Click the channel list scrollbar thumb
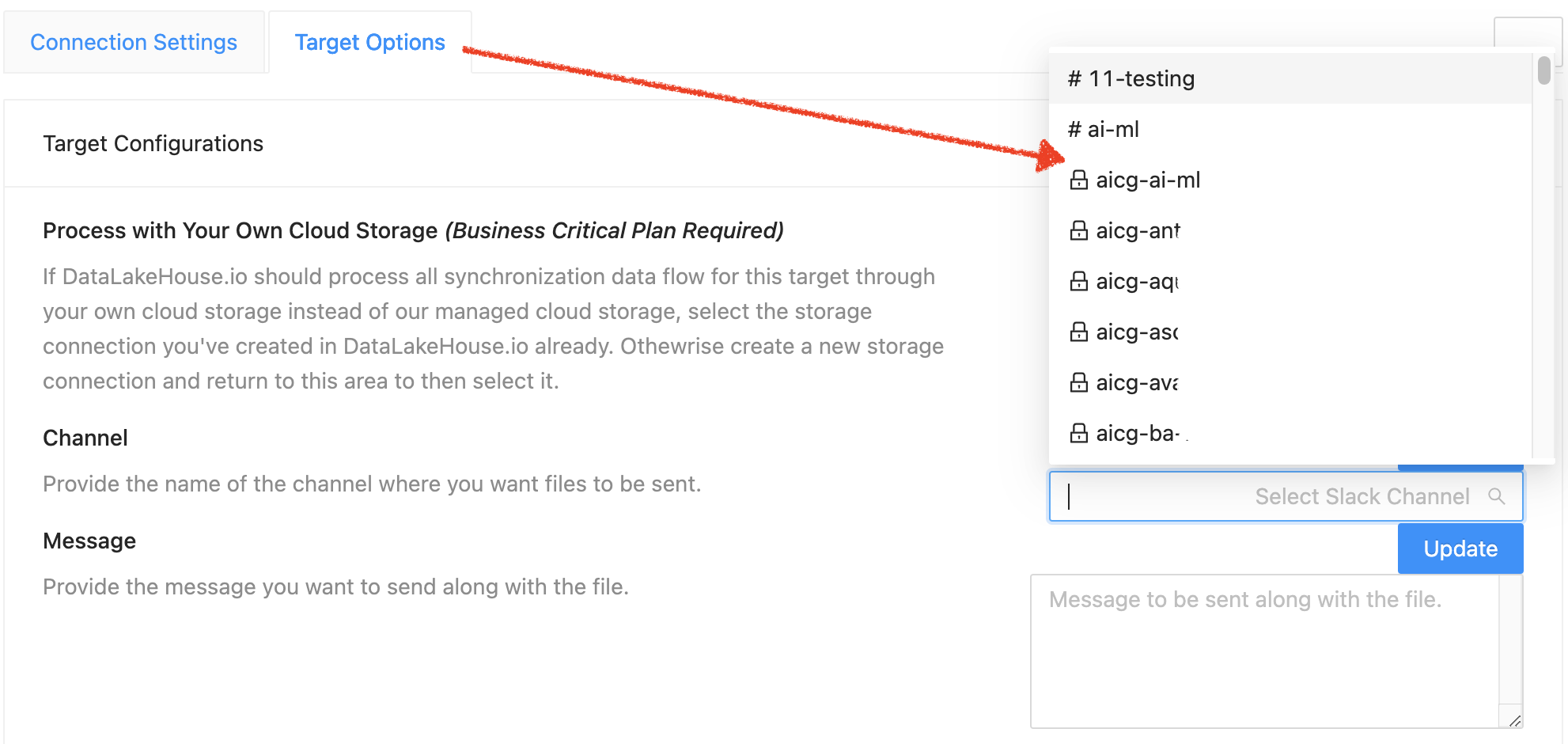The height and width of the screenshot is (744, 1568). tap(1543, 70)
